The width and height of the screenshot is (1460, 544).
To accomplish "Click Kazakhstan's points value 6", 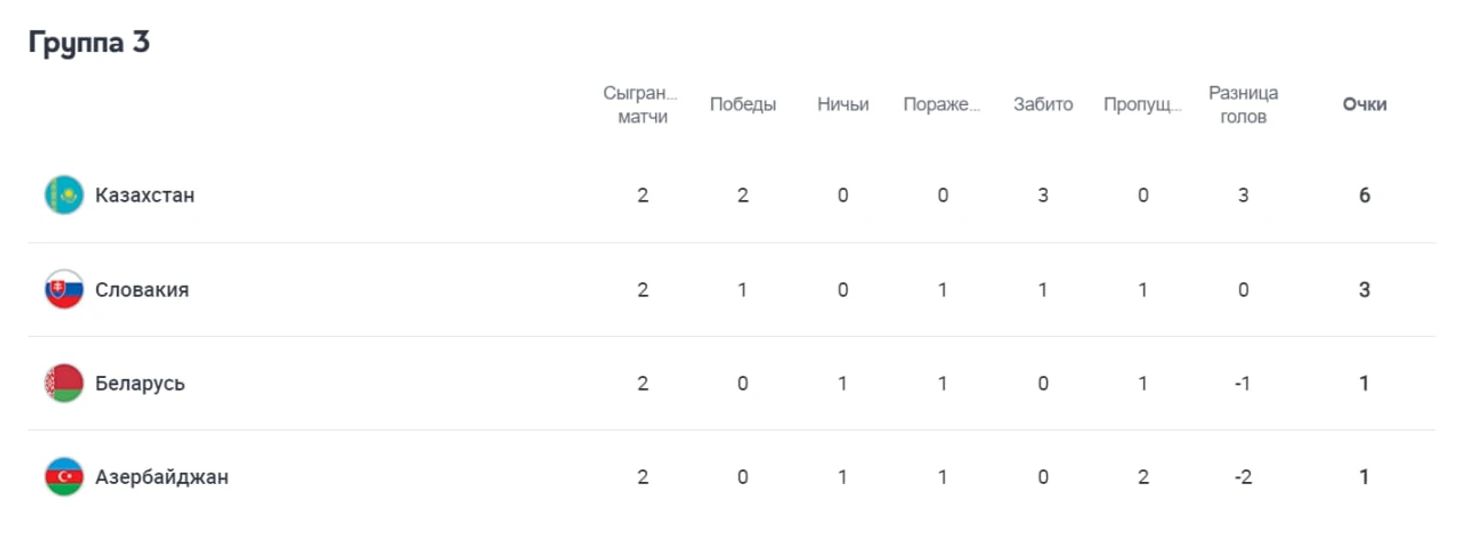I will pyautogui.click(x=1364, y=195).
